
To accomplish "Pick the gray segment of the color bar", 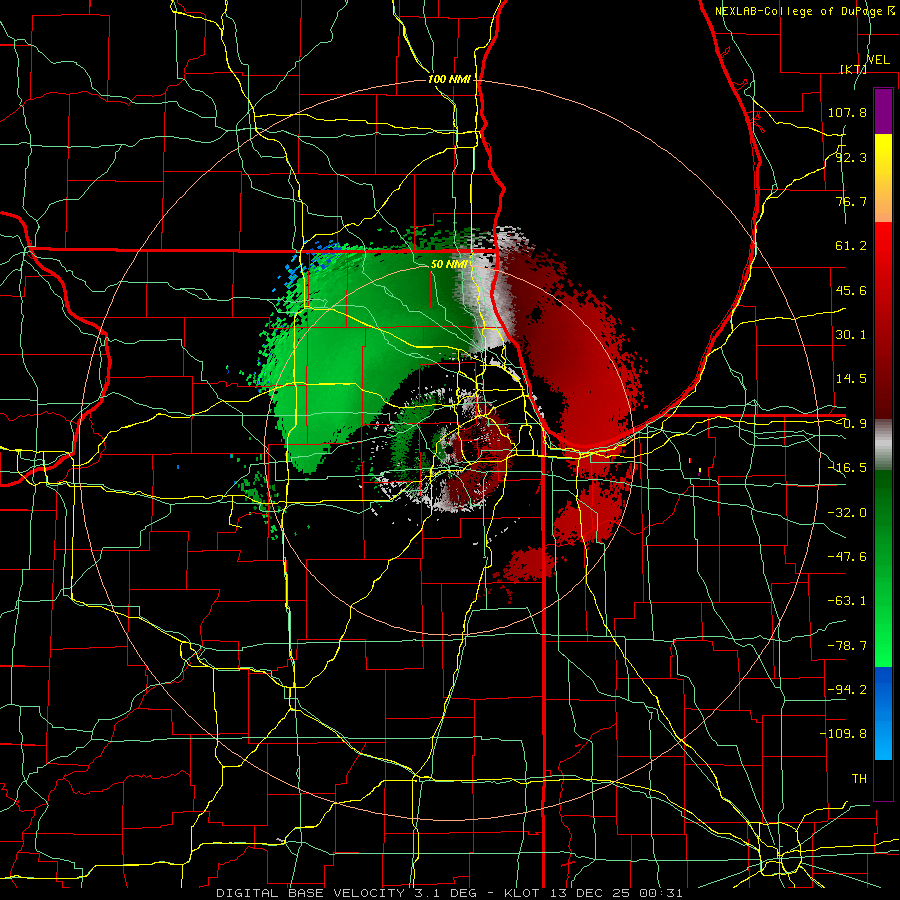I will [883, 444].
